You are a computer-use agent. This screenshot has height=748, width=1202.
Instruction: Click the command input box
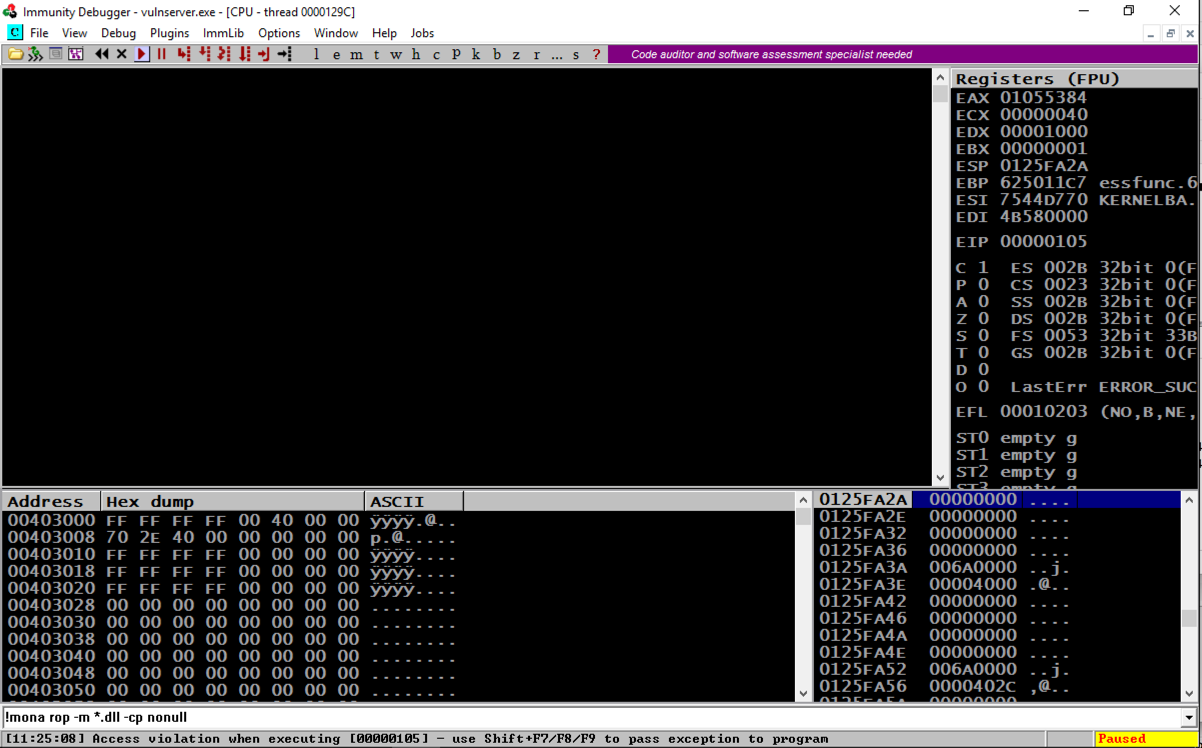click(591, 718)
